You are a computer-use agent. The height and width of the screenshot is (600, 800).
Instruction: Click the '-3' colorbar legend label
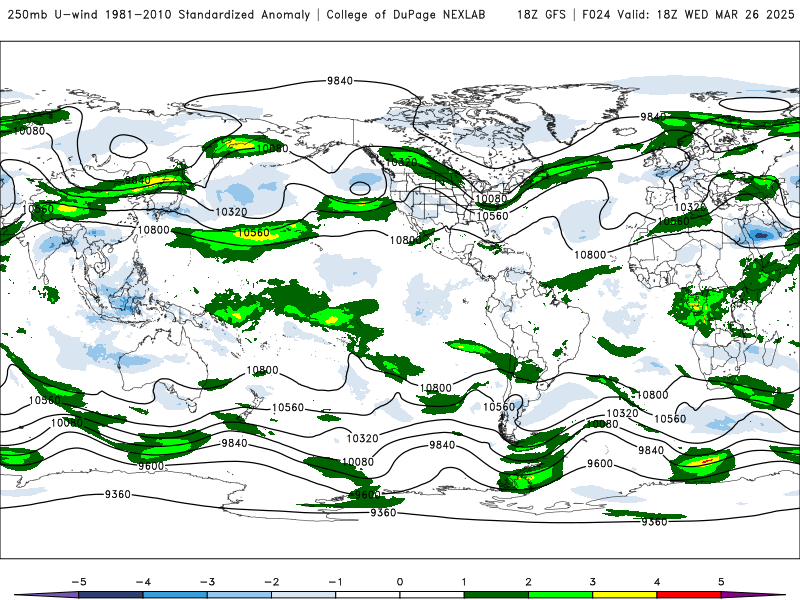point(207,582)
